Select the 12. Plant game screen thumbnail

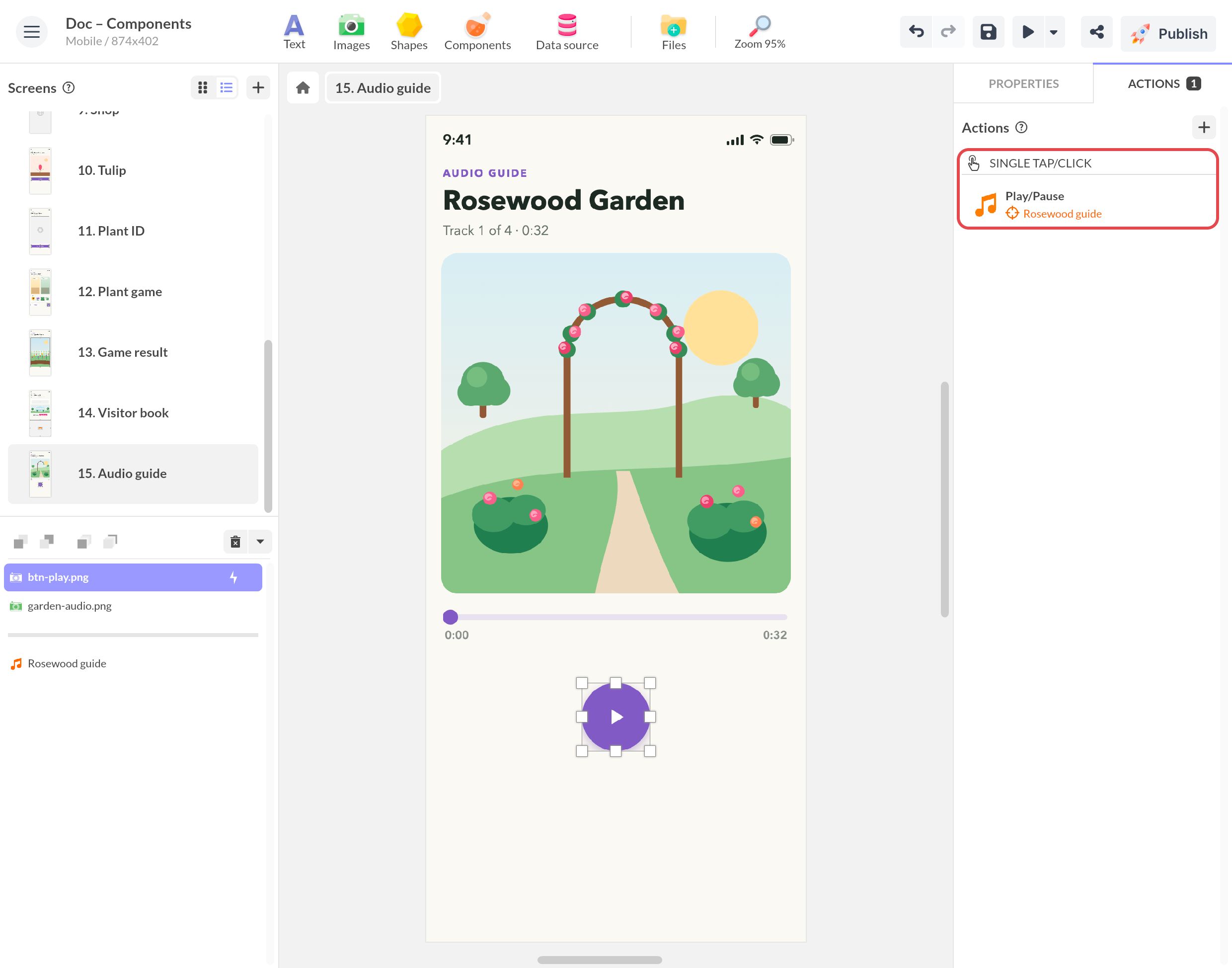(x=40, y=292)
